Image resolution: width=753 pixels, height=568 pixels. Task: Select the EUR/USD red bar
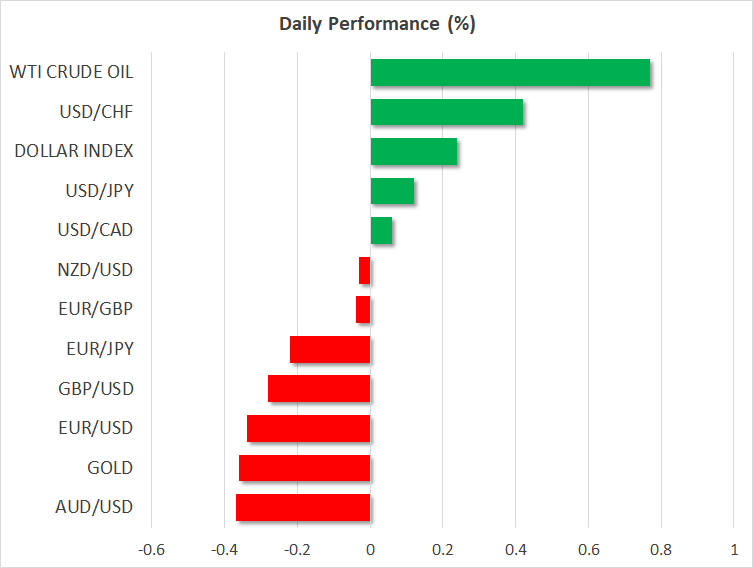[309, 428]
